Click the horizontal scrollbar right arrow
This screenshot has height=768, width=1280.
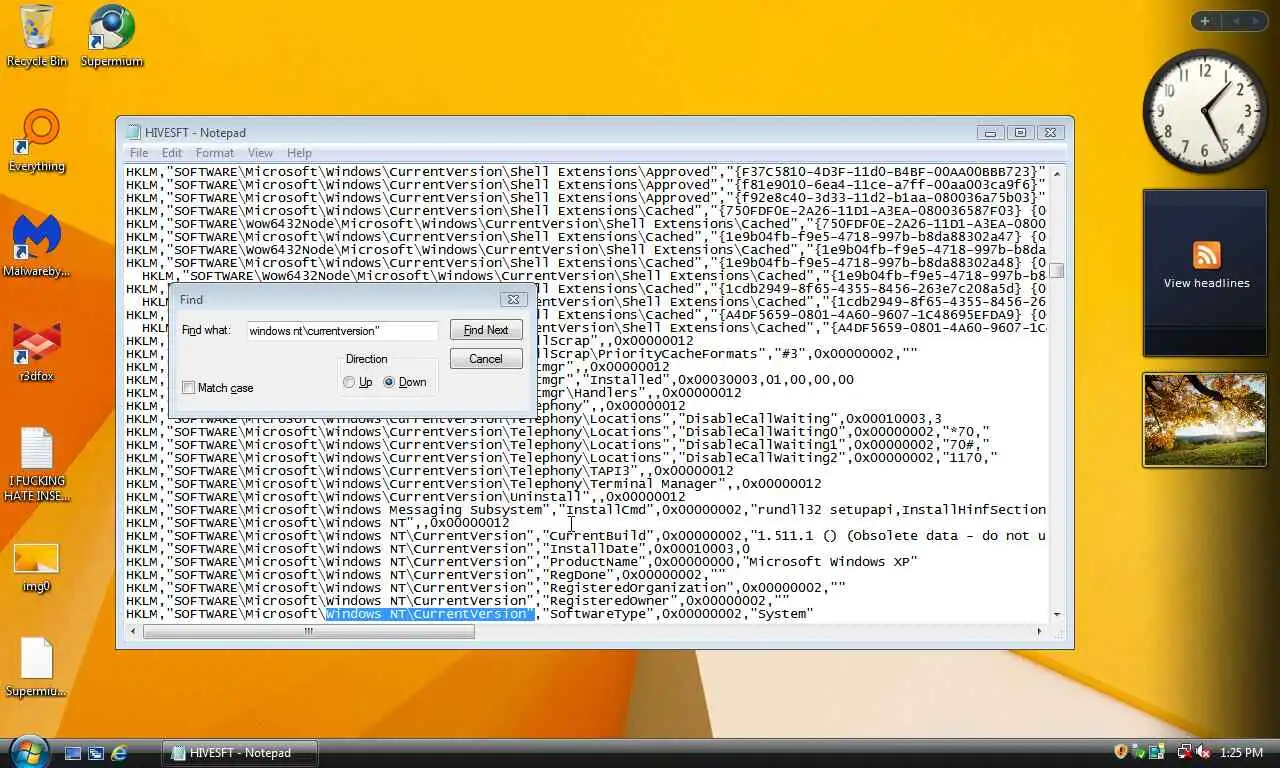coord(1040,631)
